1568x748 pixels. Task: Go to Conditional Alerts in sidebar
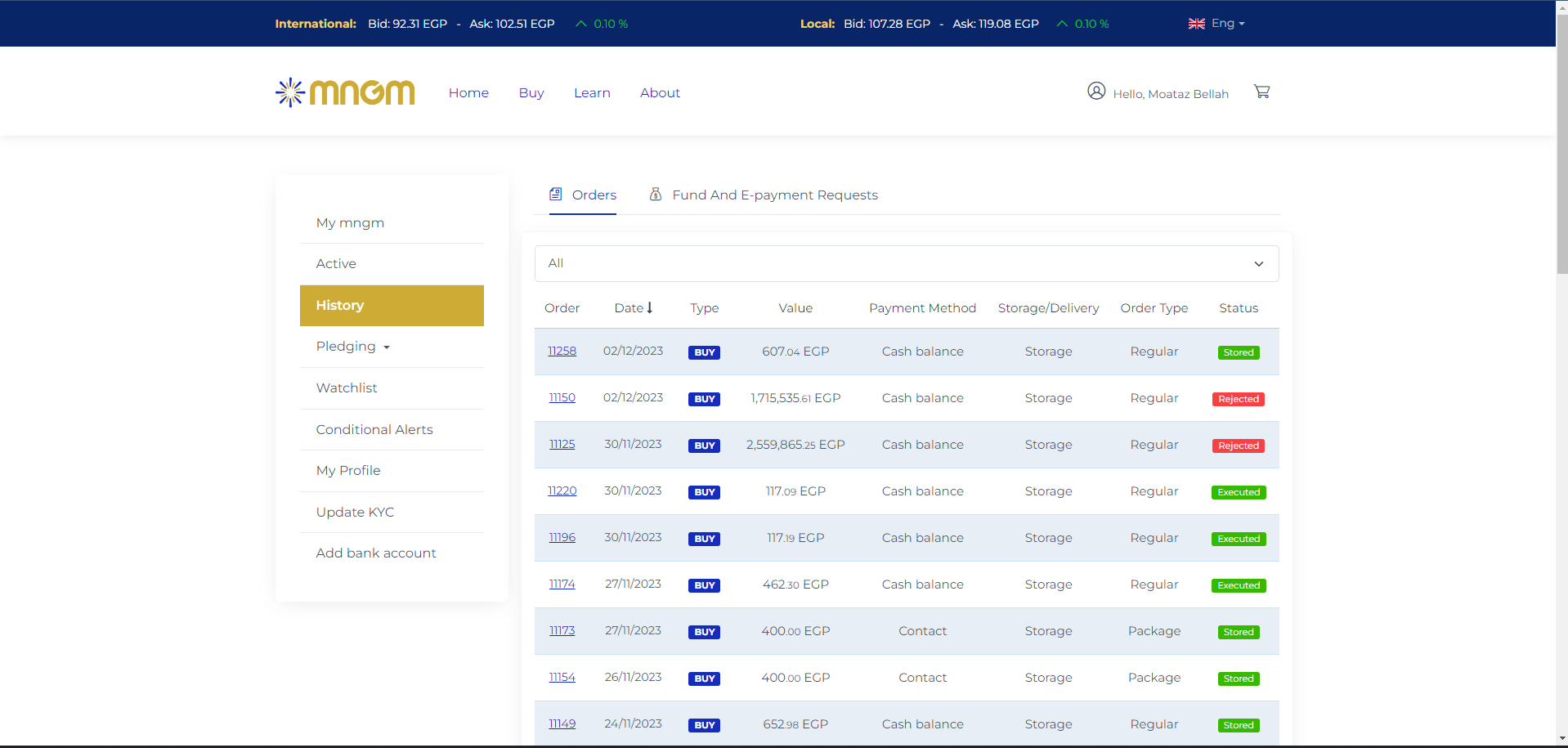pos(374,429)
